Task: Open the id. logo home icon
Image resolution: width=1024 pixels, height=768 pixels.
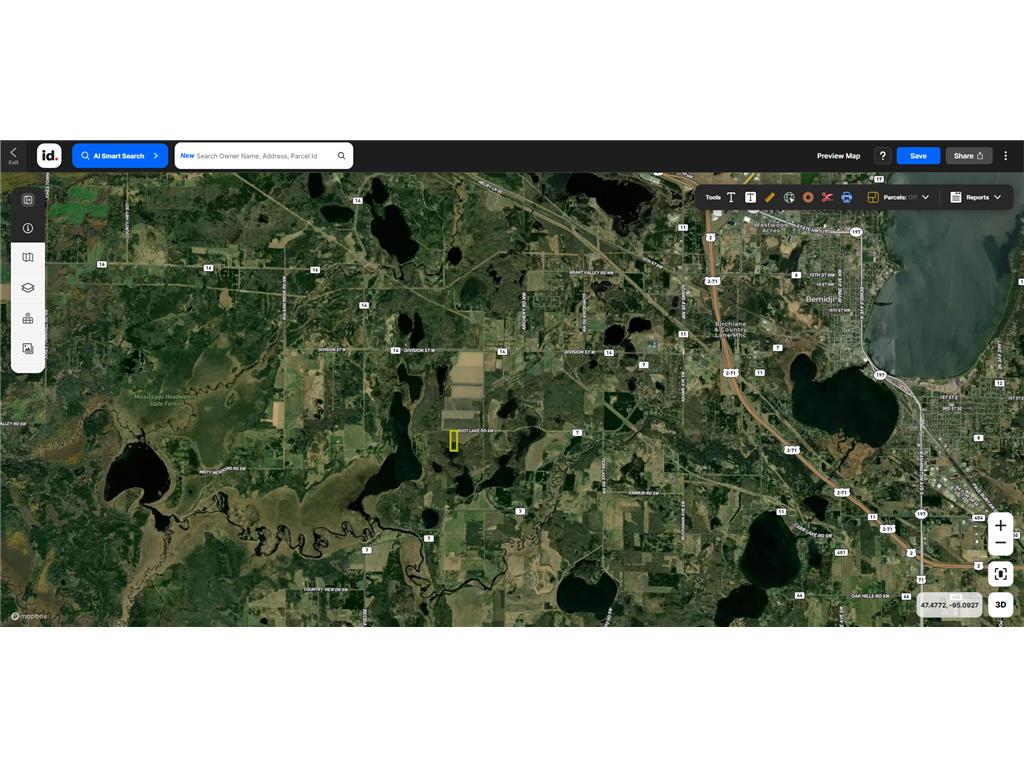Action: [x=49, y=155]
